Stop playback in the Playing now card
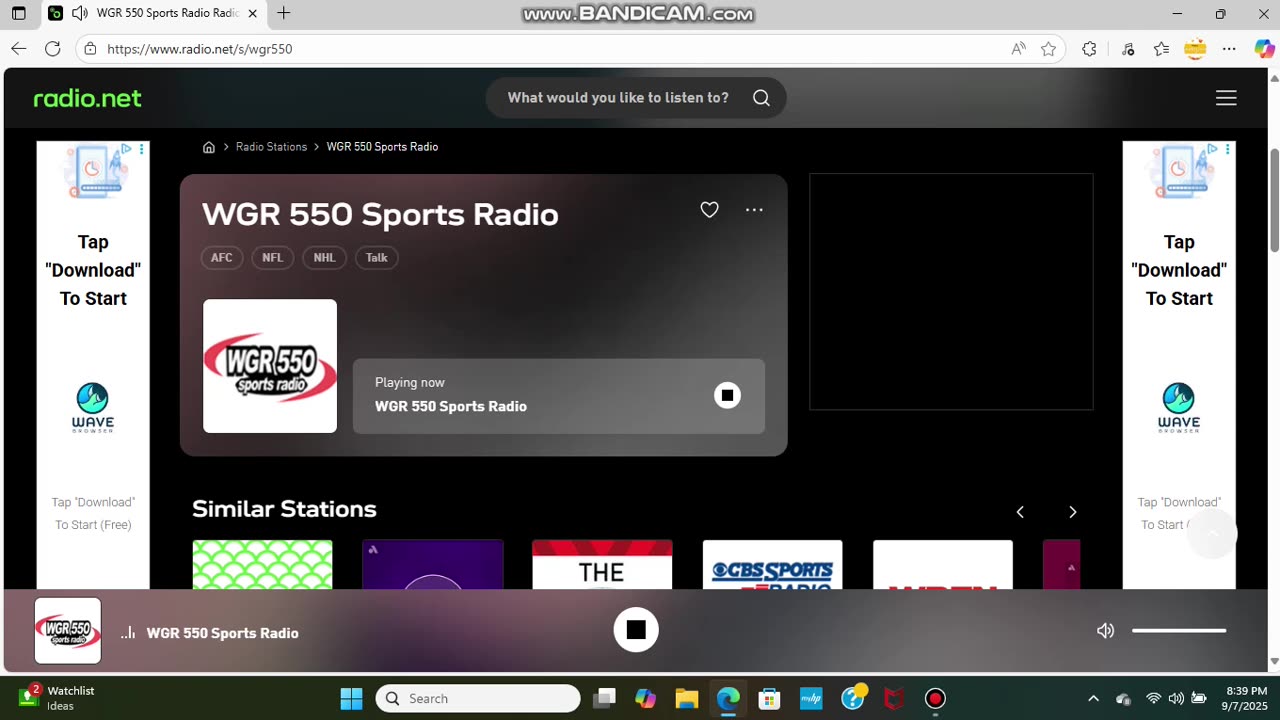Screen dimensions: 1280x720 click(x=727, y=395)
